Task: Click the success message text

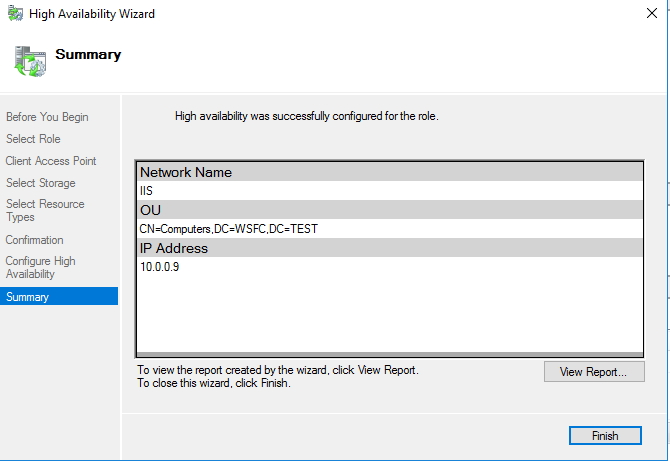Action: [x=307, y=117]
